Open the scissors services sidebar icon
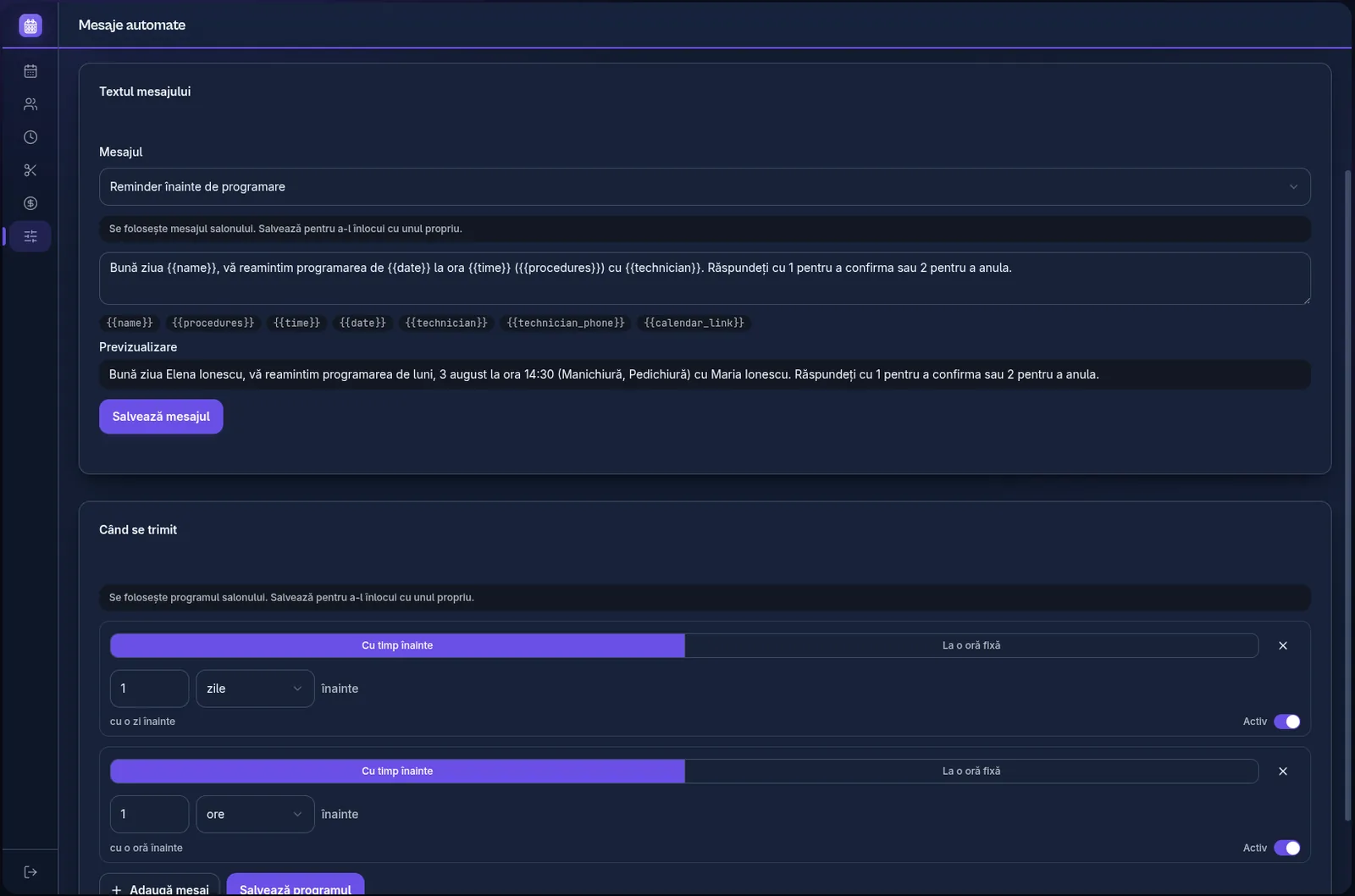This screenshot has height=896, width=1355. (x=30, y=170)
